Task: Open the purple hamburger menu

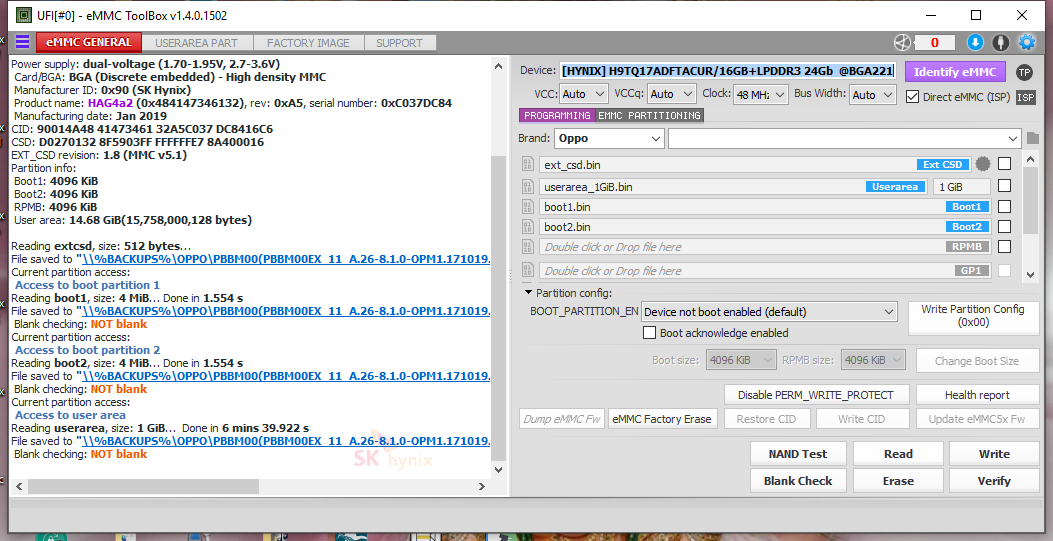Action: point(22,42)
